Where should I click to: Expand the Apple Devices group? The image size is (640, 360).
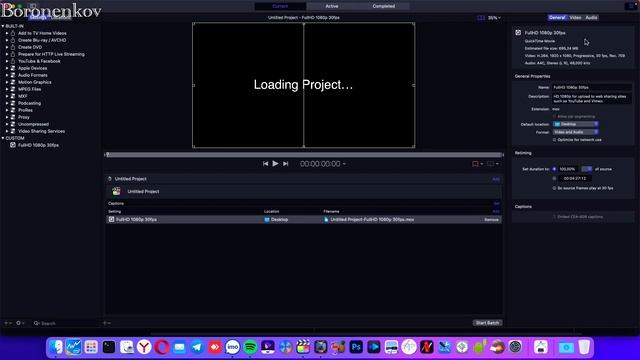7,68
